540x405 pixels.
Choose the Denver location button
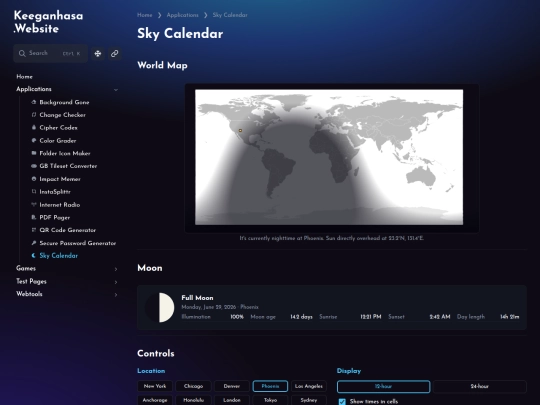pos(232,386)
